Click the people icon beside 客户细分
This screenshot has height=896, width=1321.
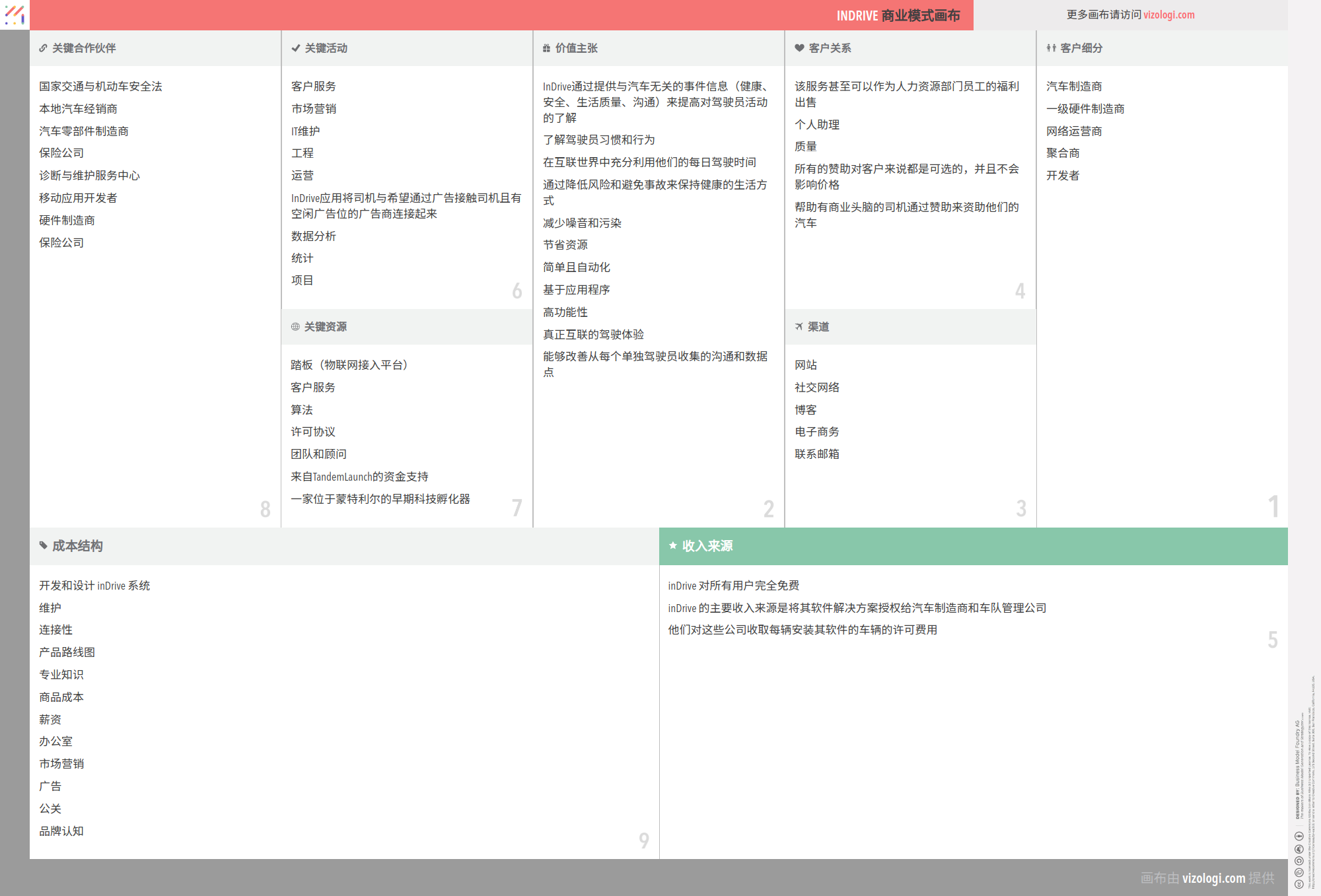pyautogui.click(x=1051, y=48)
